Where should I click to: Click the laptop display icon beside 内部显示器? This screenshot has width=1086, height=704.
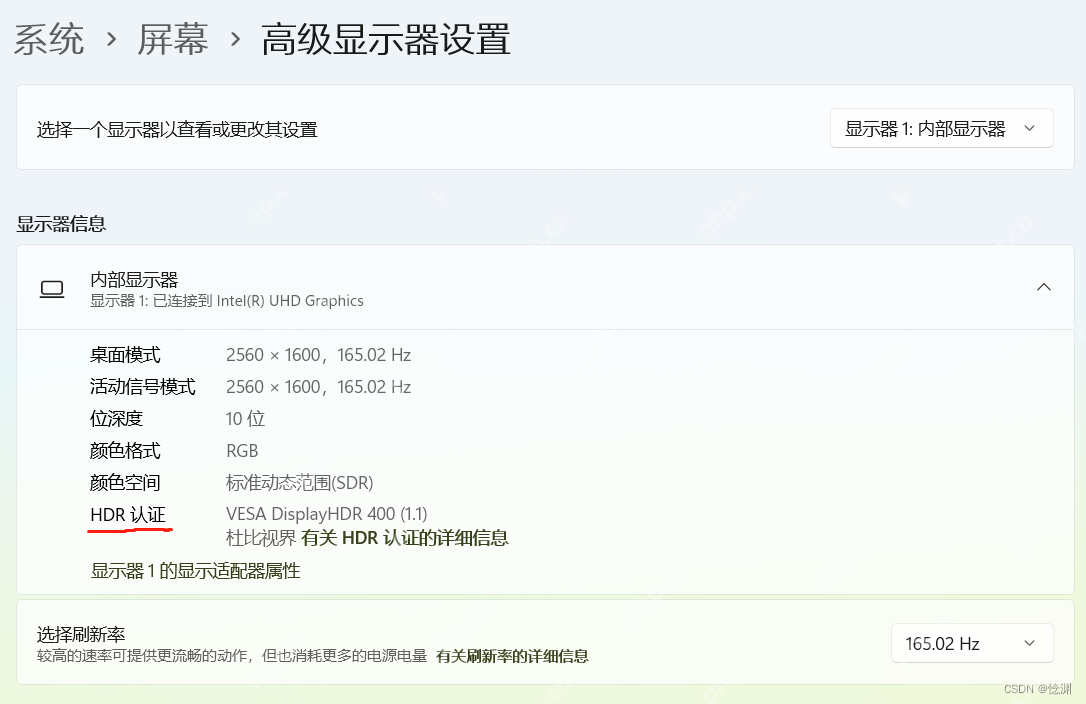click(x=52, y=289)
